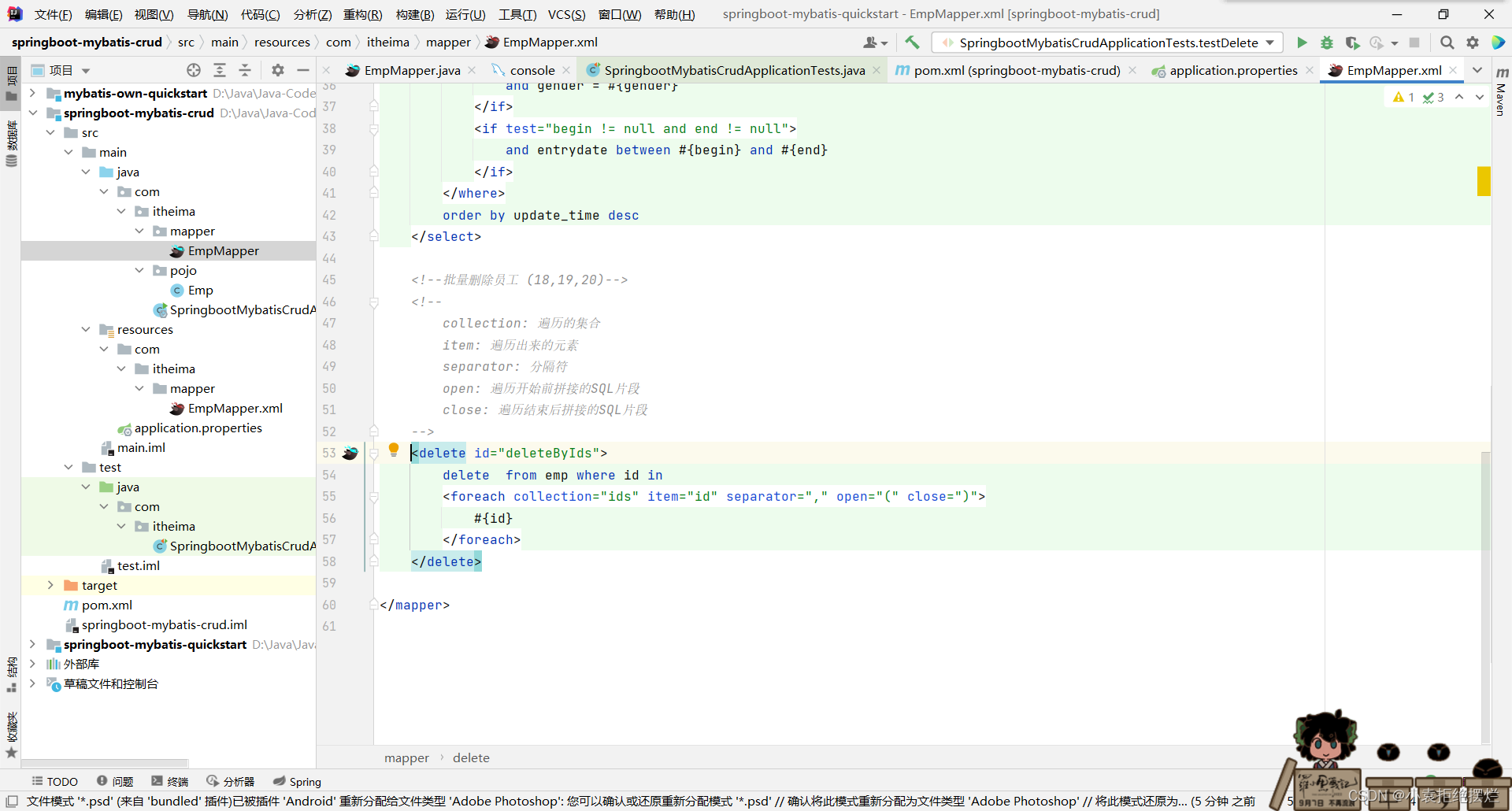Open pom.xml in project tree
Image resolution: width=1512 pixels, height=811 pixels.
(106, 605)
